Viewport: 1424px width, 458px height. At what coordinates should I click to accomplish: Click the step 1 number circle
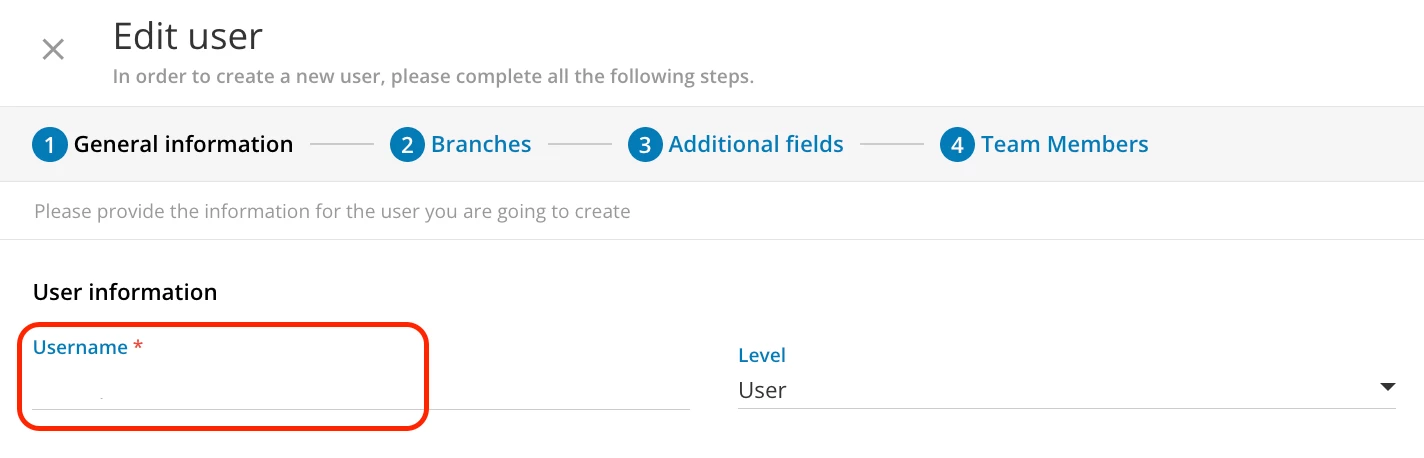48,145
